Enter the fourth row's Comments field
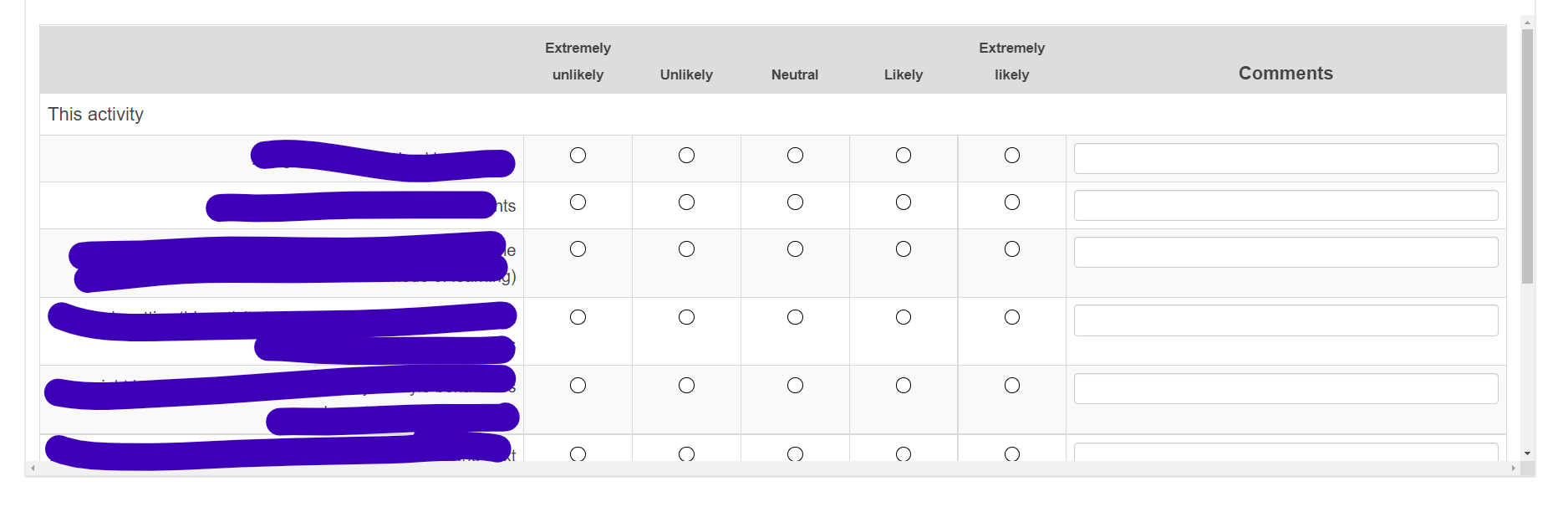Viewport: 1568px width, 507px height. point(1285,320)
